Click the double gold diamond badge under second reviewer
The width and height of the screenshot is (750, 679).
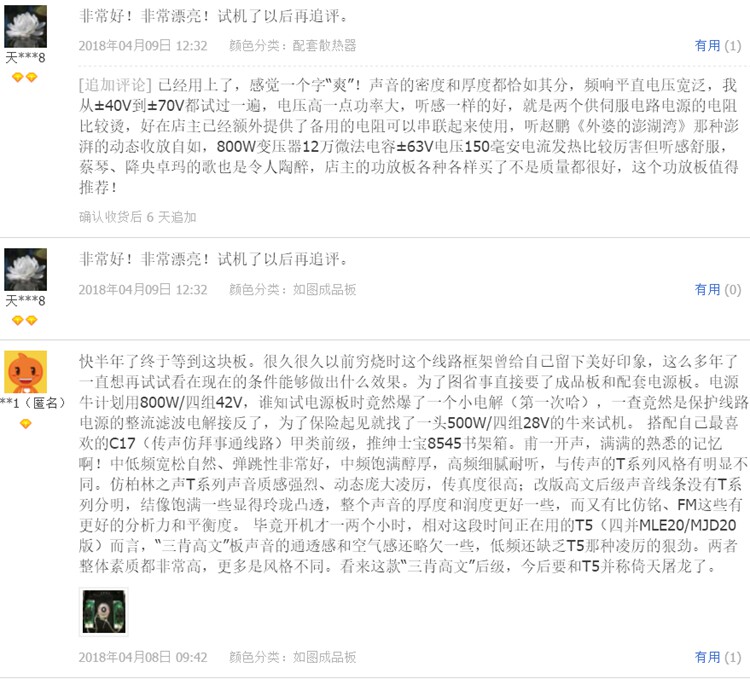[x=25, y=320]
